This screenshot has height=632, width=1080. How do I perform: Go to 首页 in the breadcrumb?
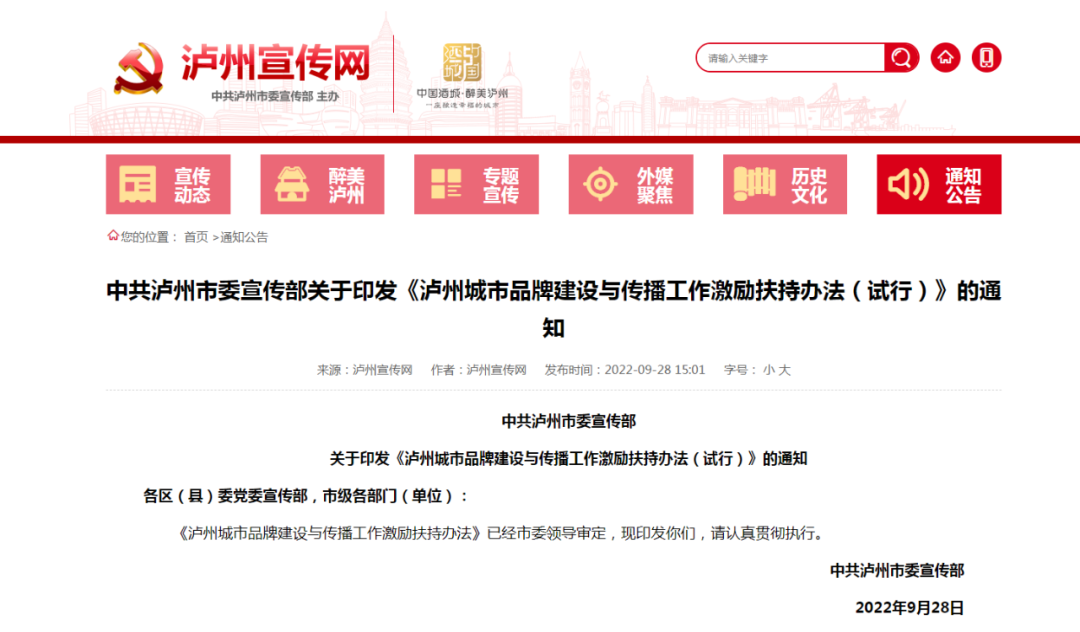coord(196,237)
